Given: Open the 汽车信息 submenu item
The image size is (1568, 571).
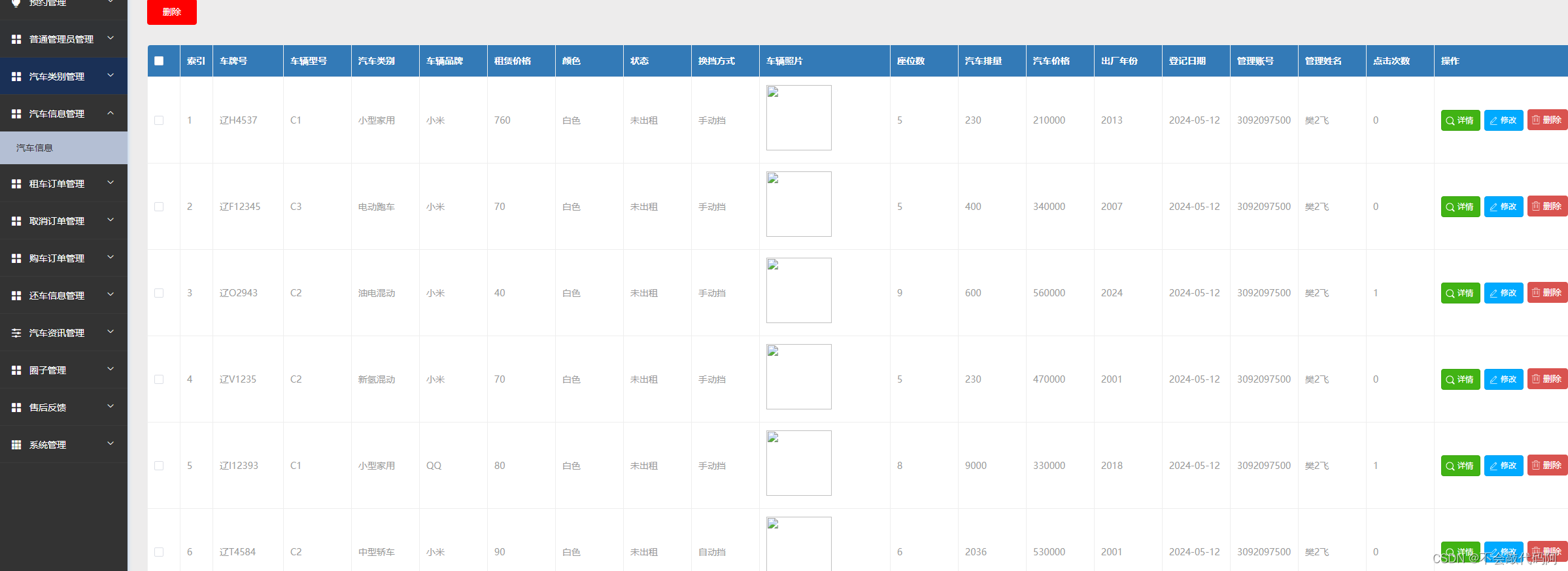Looking at the screenshot, I should coord(63,148).
